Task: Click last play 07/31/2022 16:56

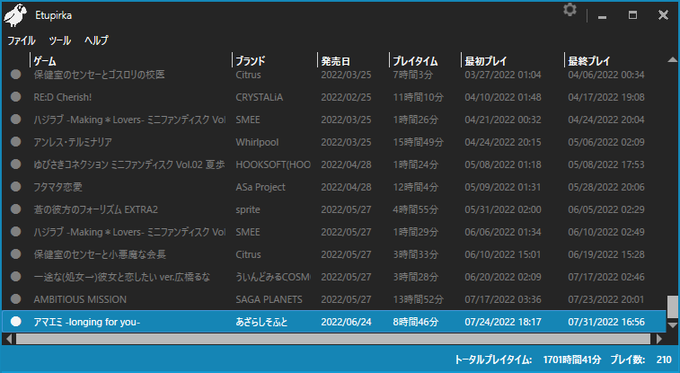Action: coord(606,322)
